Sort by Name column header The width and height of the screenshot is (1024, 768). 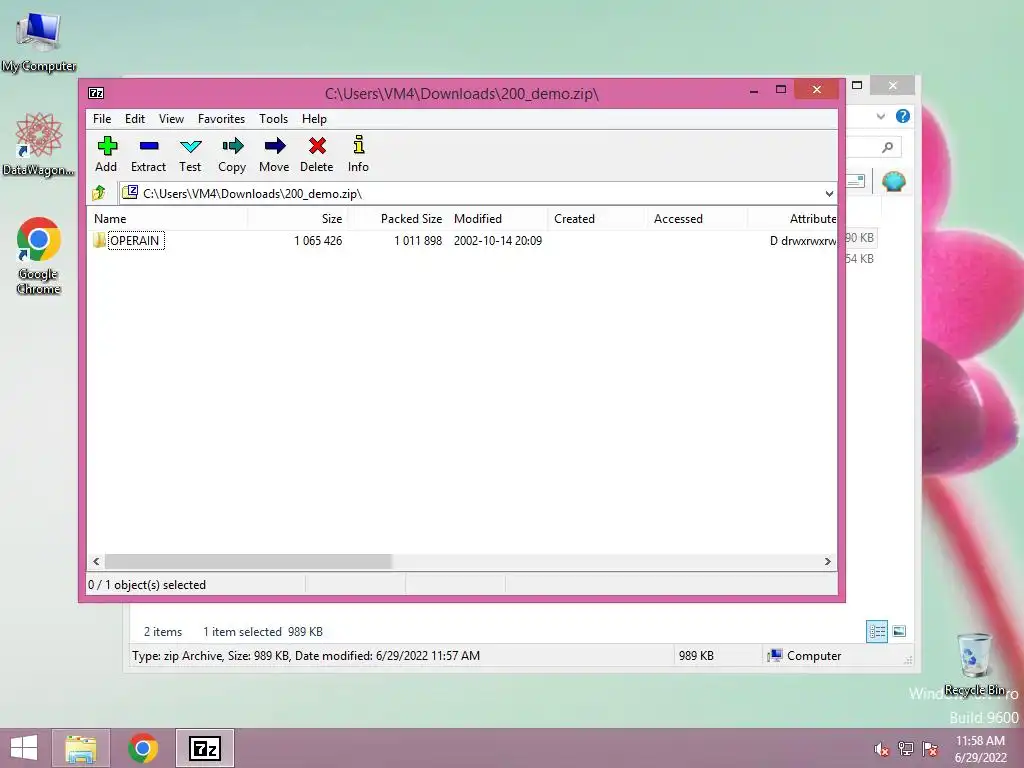point(167,219)
